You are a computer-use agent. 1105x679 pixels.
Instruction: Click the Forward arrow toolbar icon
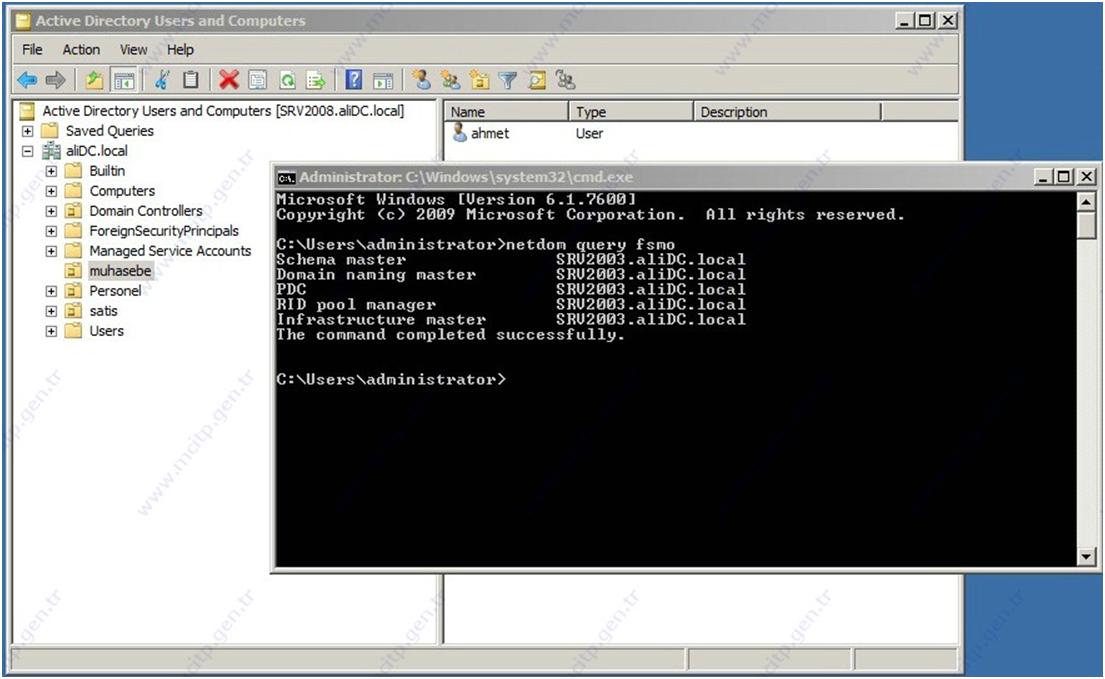tap(56, 80)
